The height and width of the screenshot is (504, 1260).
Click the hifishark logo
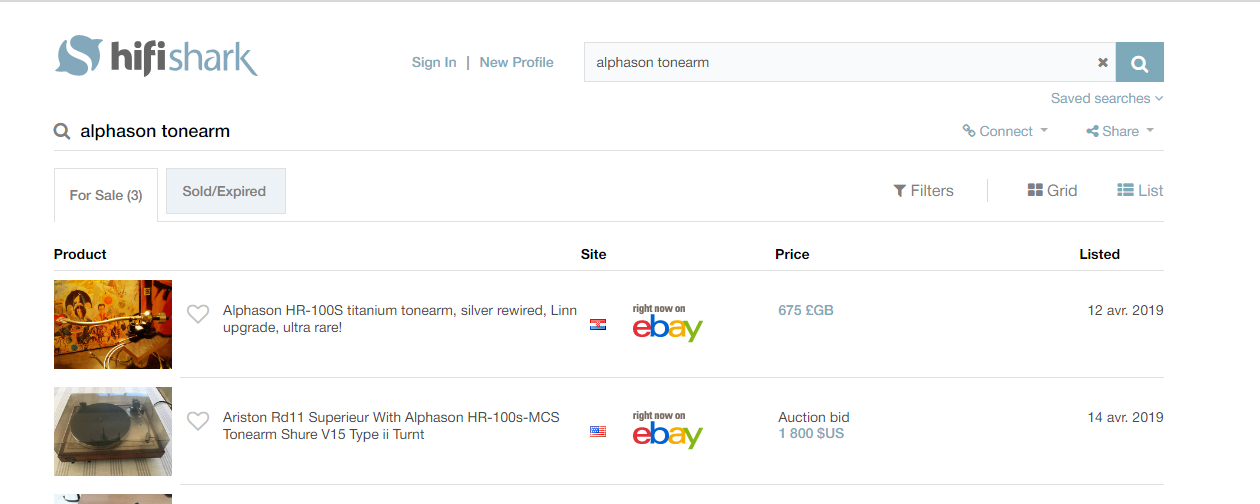156,58
